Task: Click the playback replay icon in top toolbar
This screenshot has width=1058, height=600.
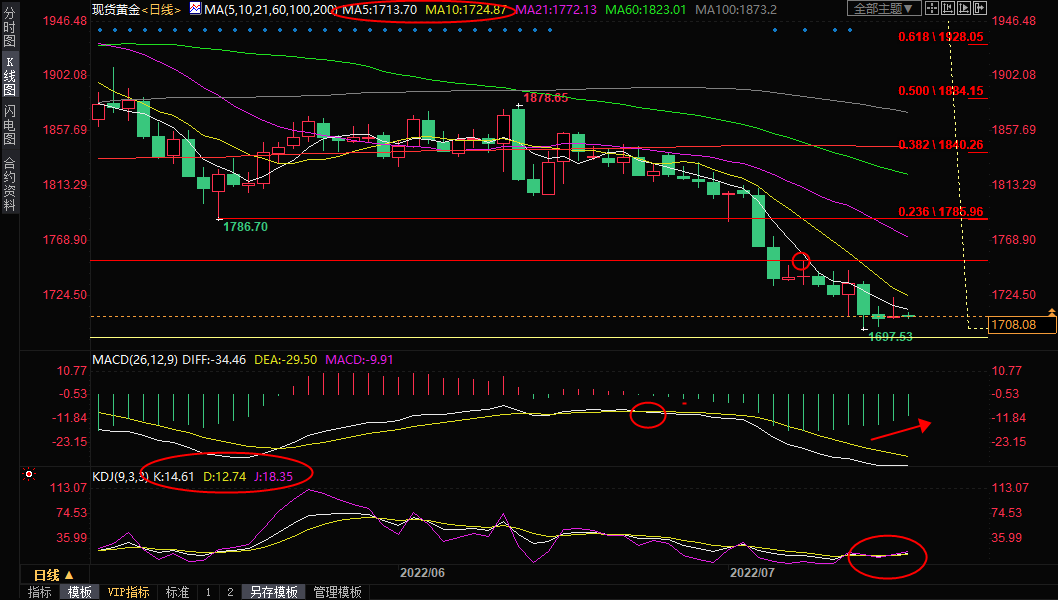Action: (964, 8)
